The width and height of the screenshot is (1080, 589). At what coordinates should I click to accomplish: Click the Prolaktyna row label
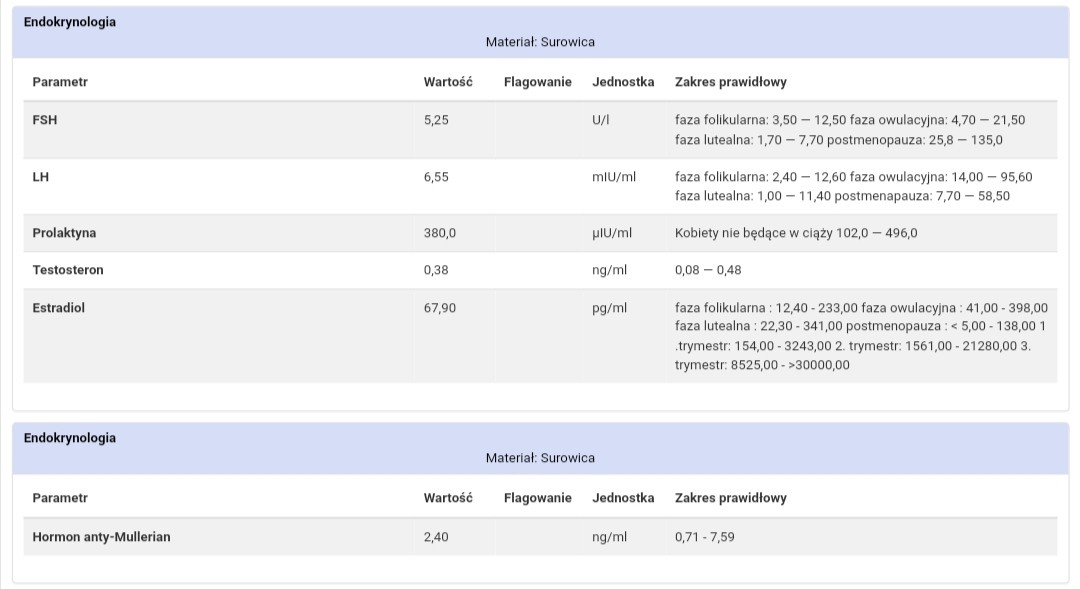click(x=64, y=233)
